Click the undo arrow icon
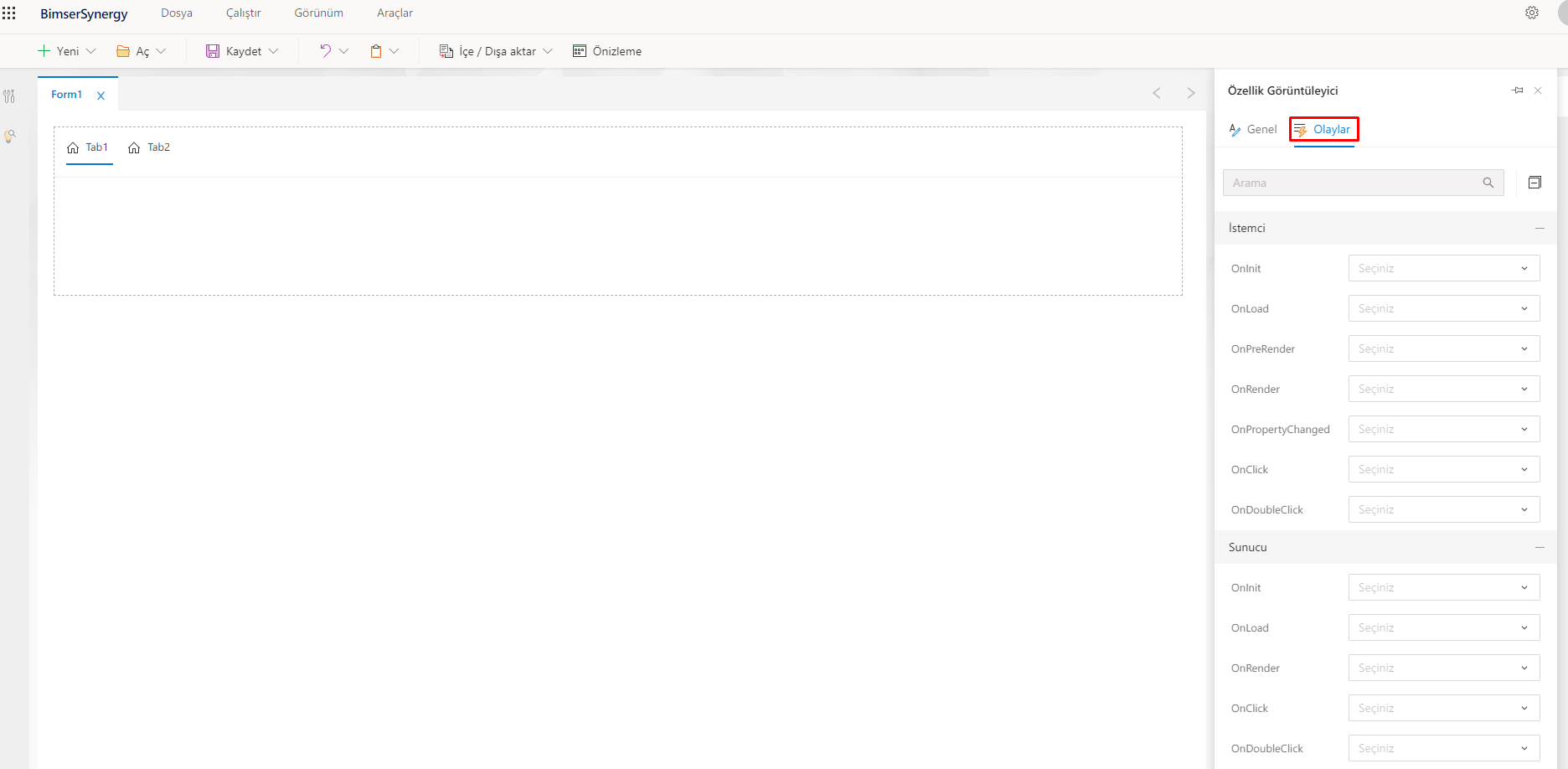This screenshot has height=769, width=1568. click(325, 51)
